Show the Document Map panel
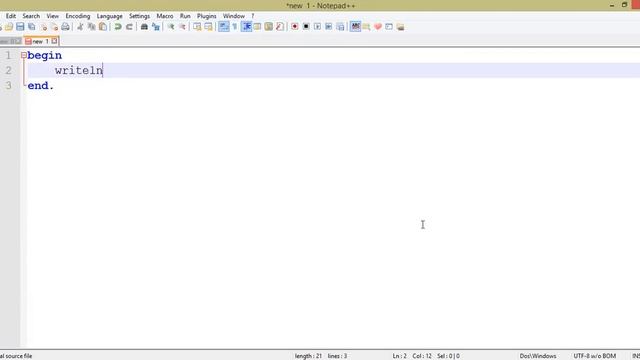The image size is (640, 360). (x=269, y=27)
